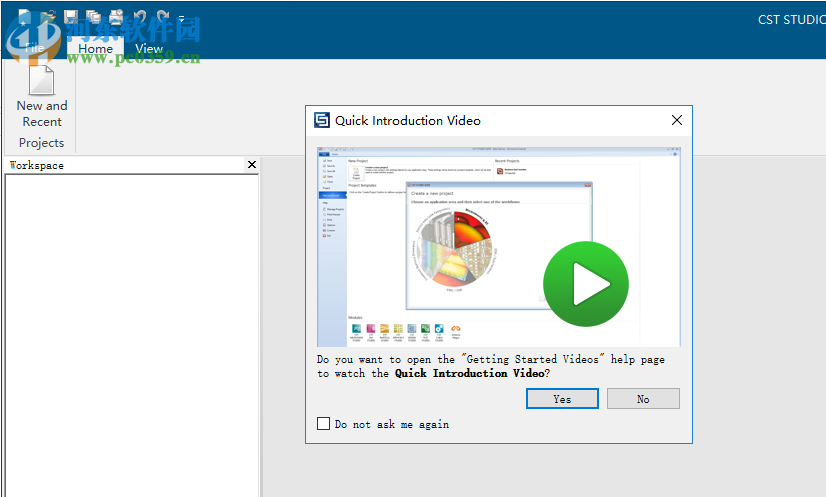Click Yes to open Getting Started Videos
The image size is (826, 497).
[x=562, y=399]
